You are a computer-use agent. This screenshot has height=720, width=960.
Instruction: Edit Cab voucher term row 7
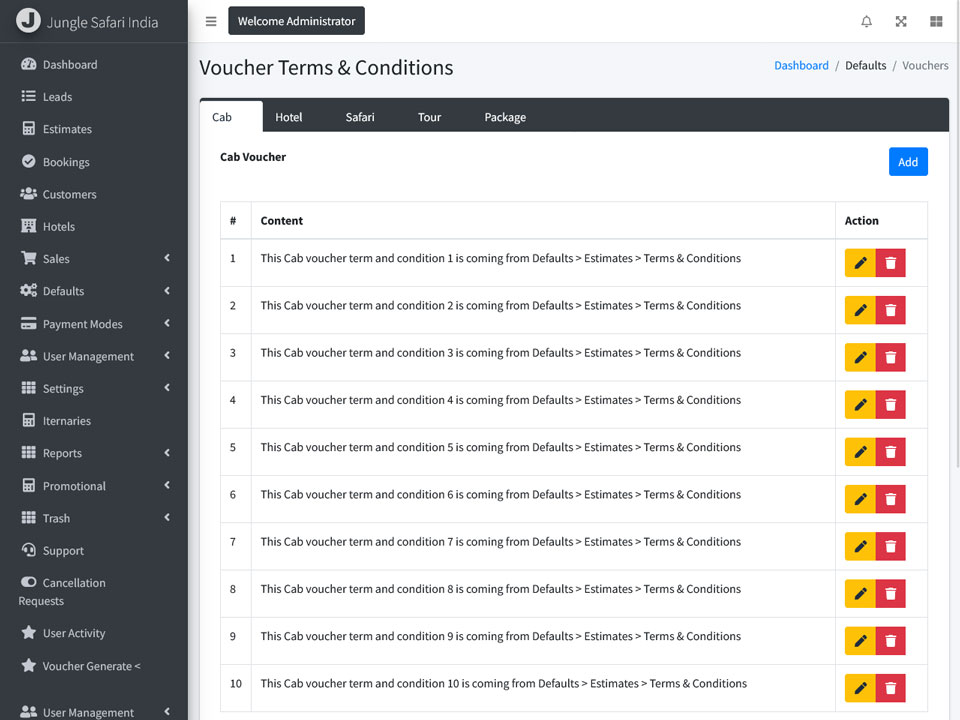tap(860, 546)
